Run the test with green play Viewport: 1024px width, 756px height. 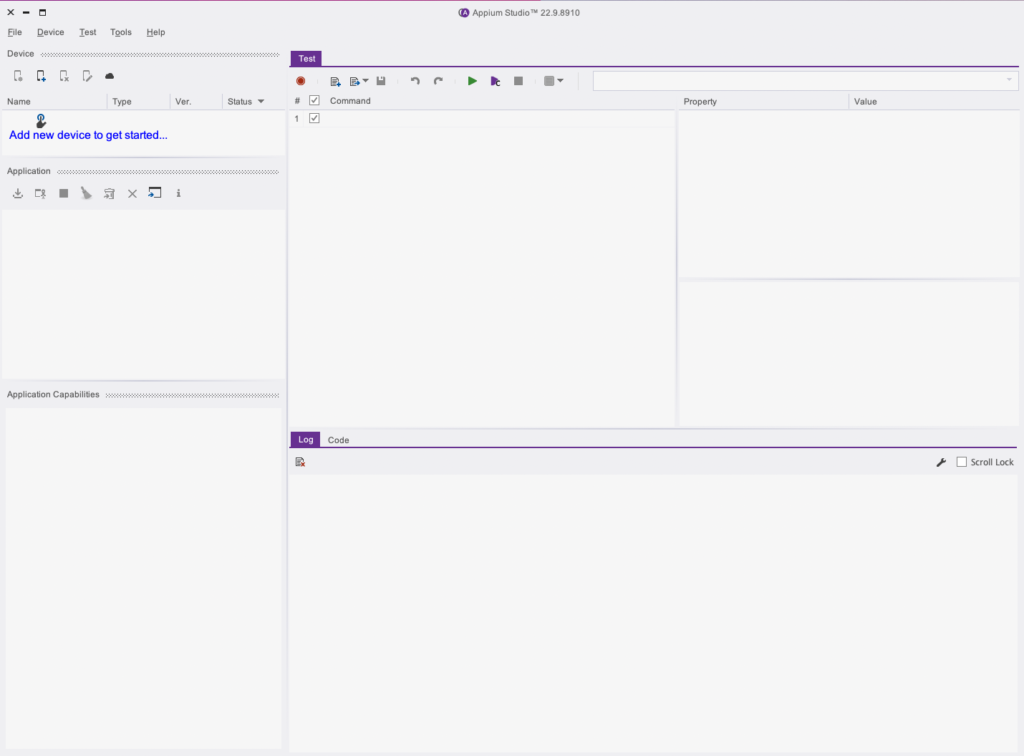point(472,81)
